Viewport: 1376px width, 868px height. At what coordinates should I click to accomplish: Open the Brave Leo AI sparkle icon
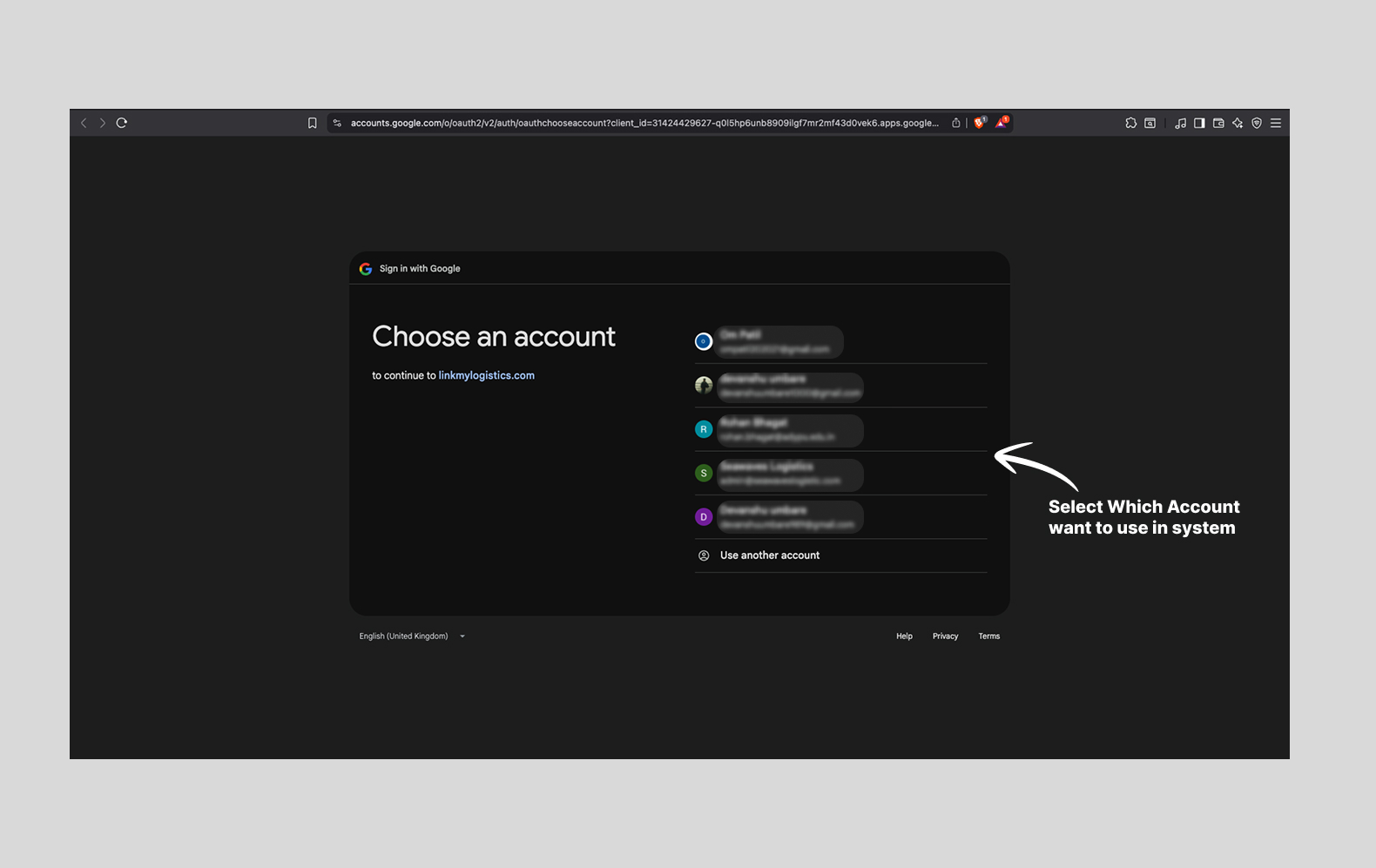1238,123
